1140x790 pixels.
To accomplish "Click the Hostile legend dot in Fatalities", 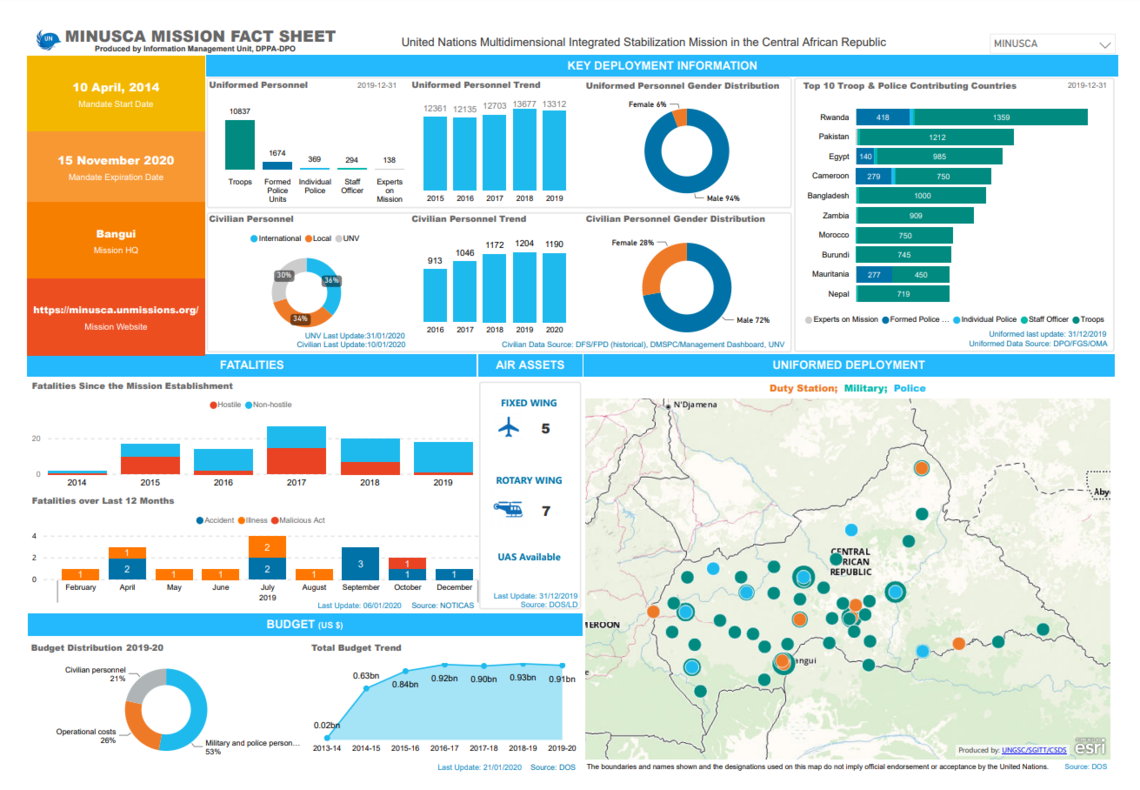I will [212, 405].
